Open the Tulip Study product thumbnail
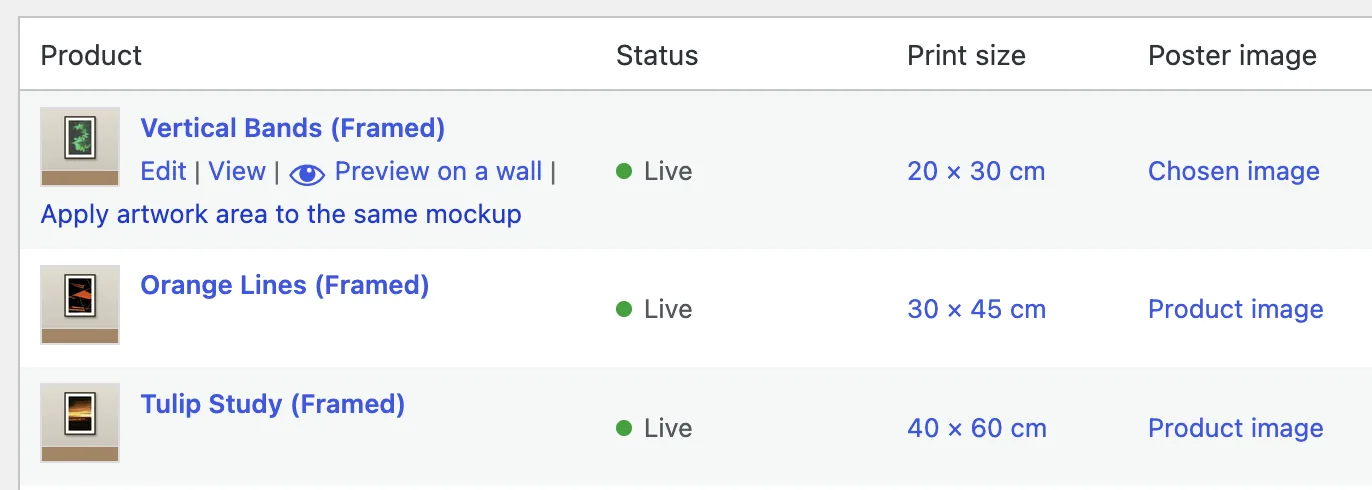Viewport: 1372px width, 490px height. click(x=80, y=423)
